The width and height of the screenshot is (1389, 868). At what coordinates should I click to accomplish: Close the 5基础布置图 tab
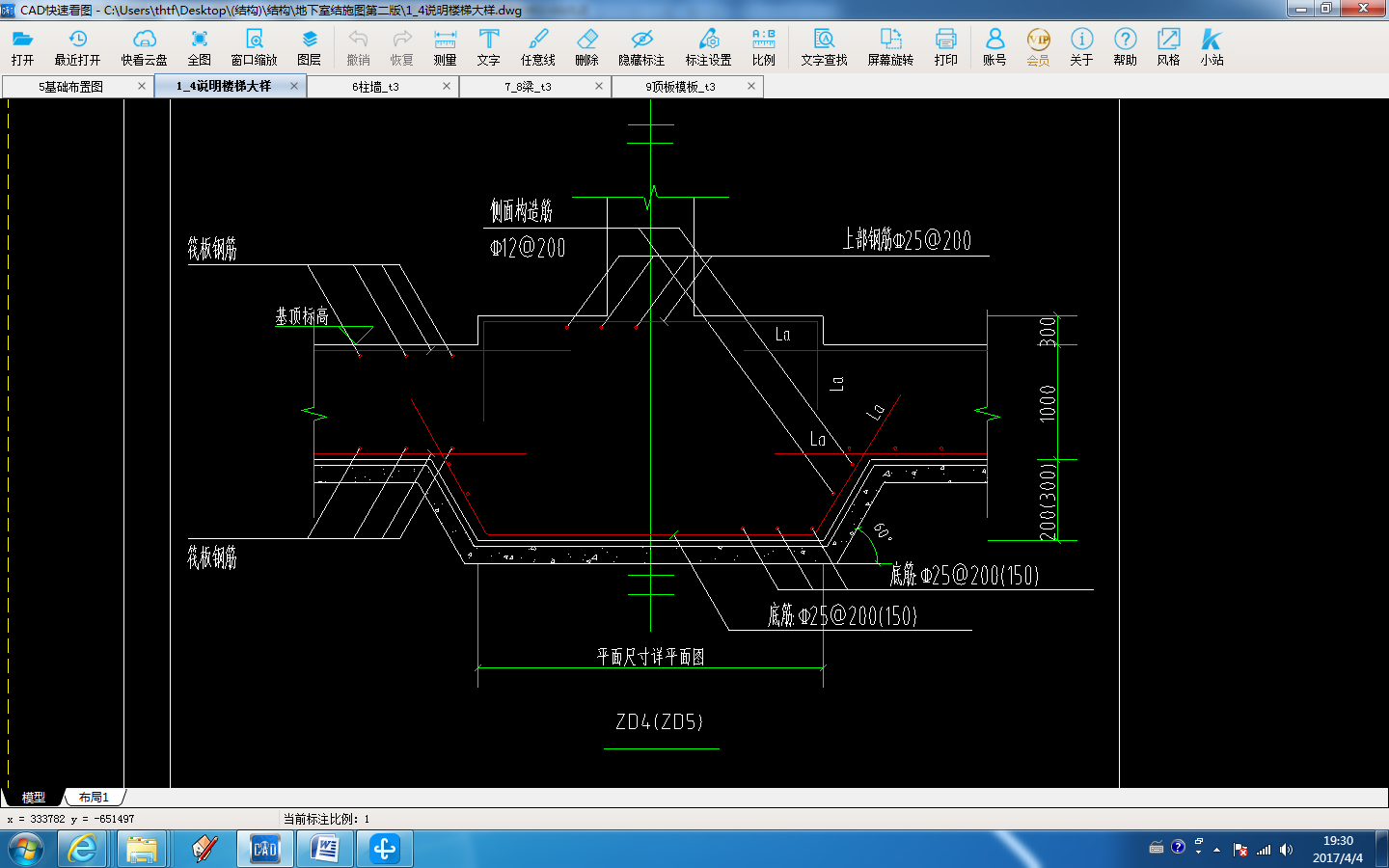142,86
